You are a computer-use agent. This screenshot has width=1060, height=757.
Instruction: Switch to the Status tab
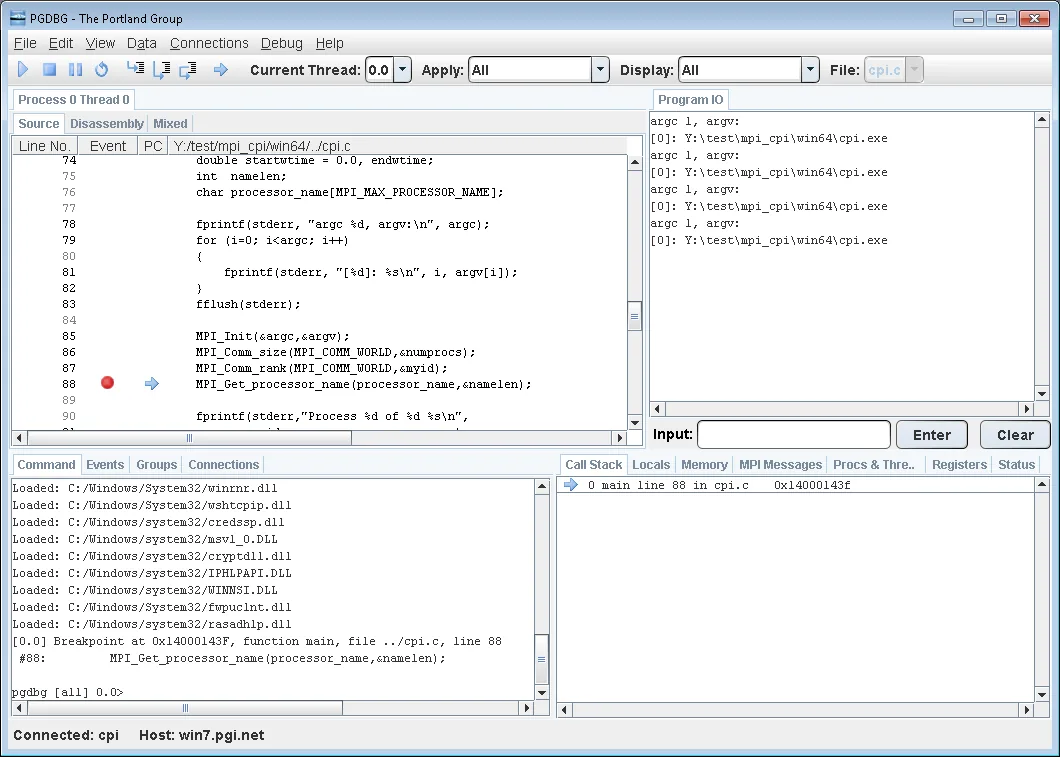[1016, 464]
